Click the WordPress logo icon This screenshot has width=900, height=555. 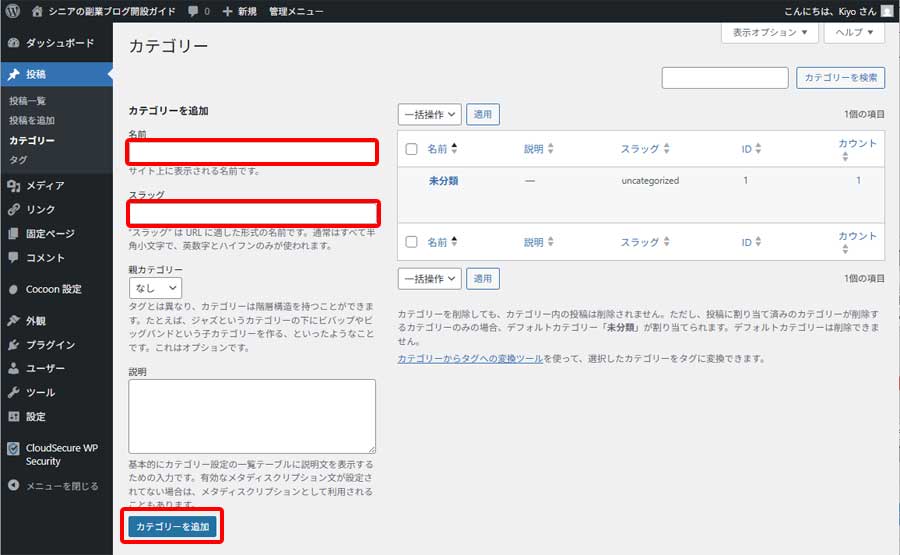(12, 11)
